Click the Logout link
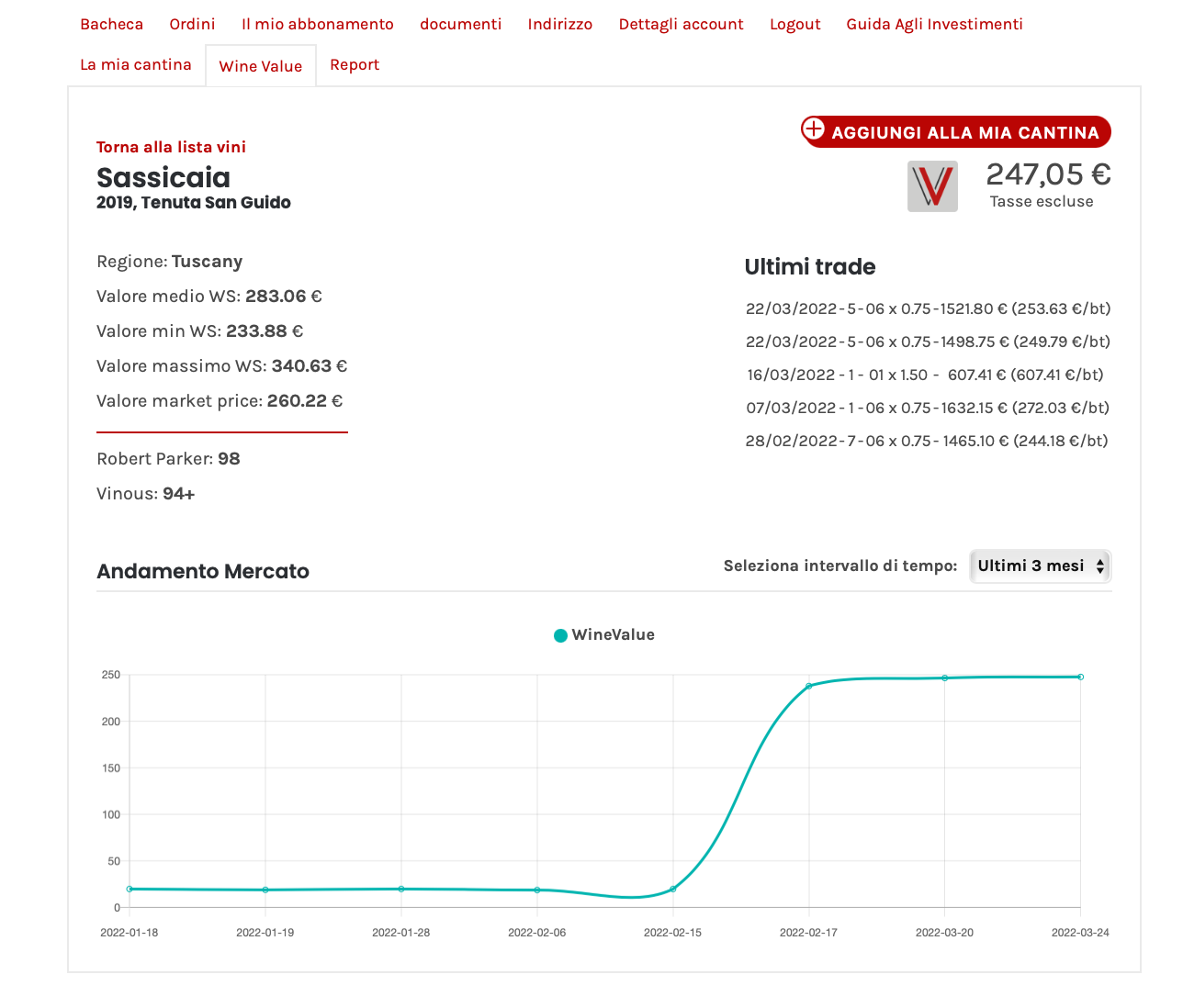Screen dimensions: 1183x1008 tap(794, 25)
